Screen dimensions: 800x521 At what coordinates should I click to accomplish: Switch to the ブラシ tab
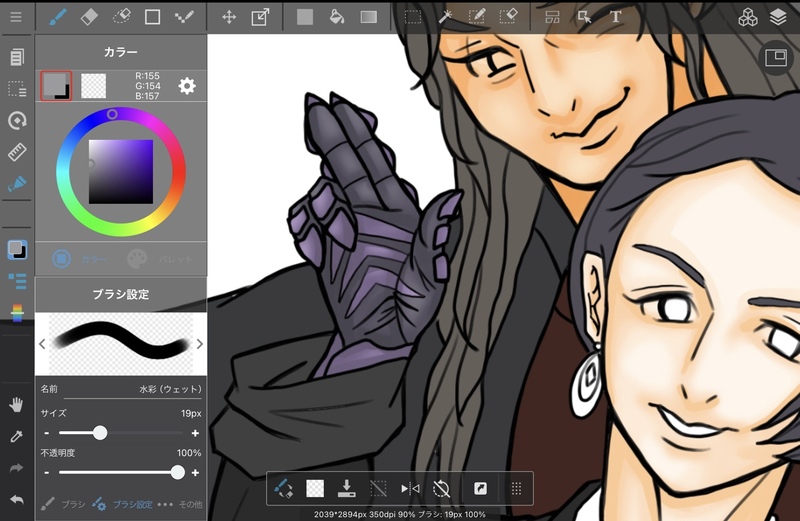tap(62, 504)
